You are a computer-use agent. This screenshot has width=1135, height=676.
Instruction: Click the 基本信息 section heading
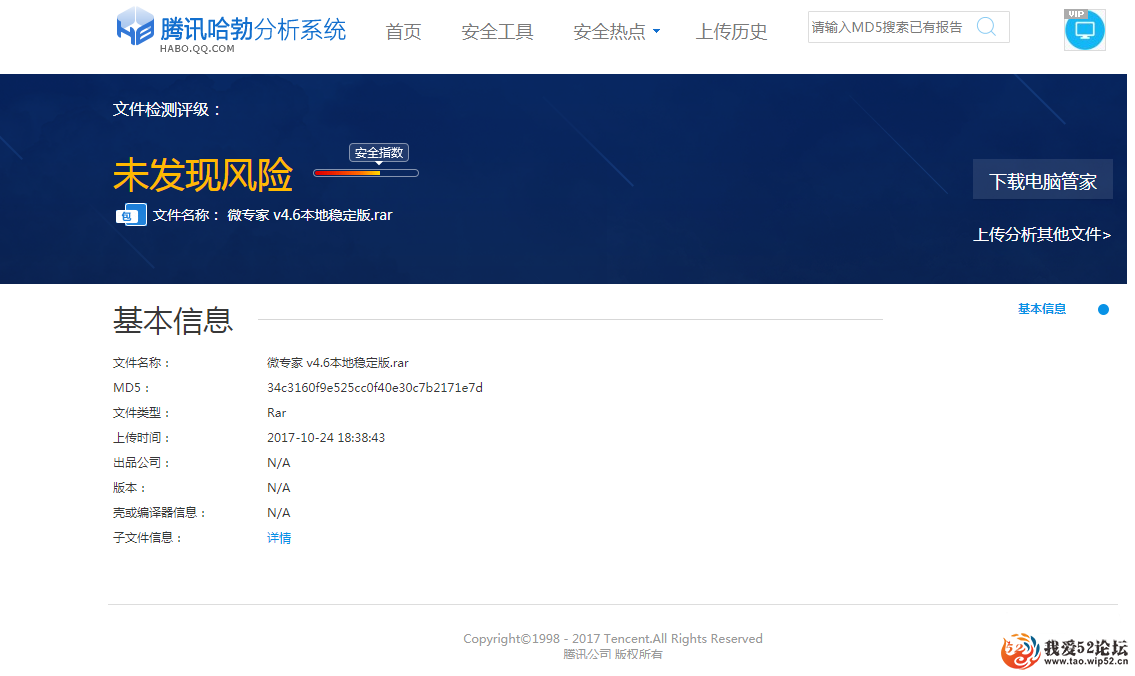click(173, 320)
